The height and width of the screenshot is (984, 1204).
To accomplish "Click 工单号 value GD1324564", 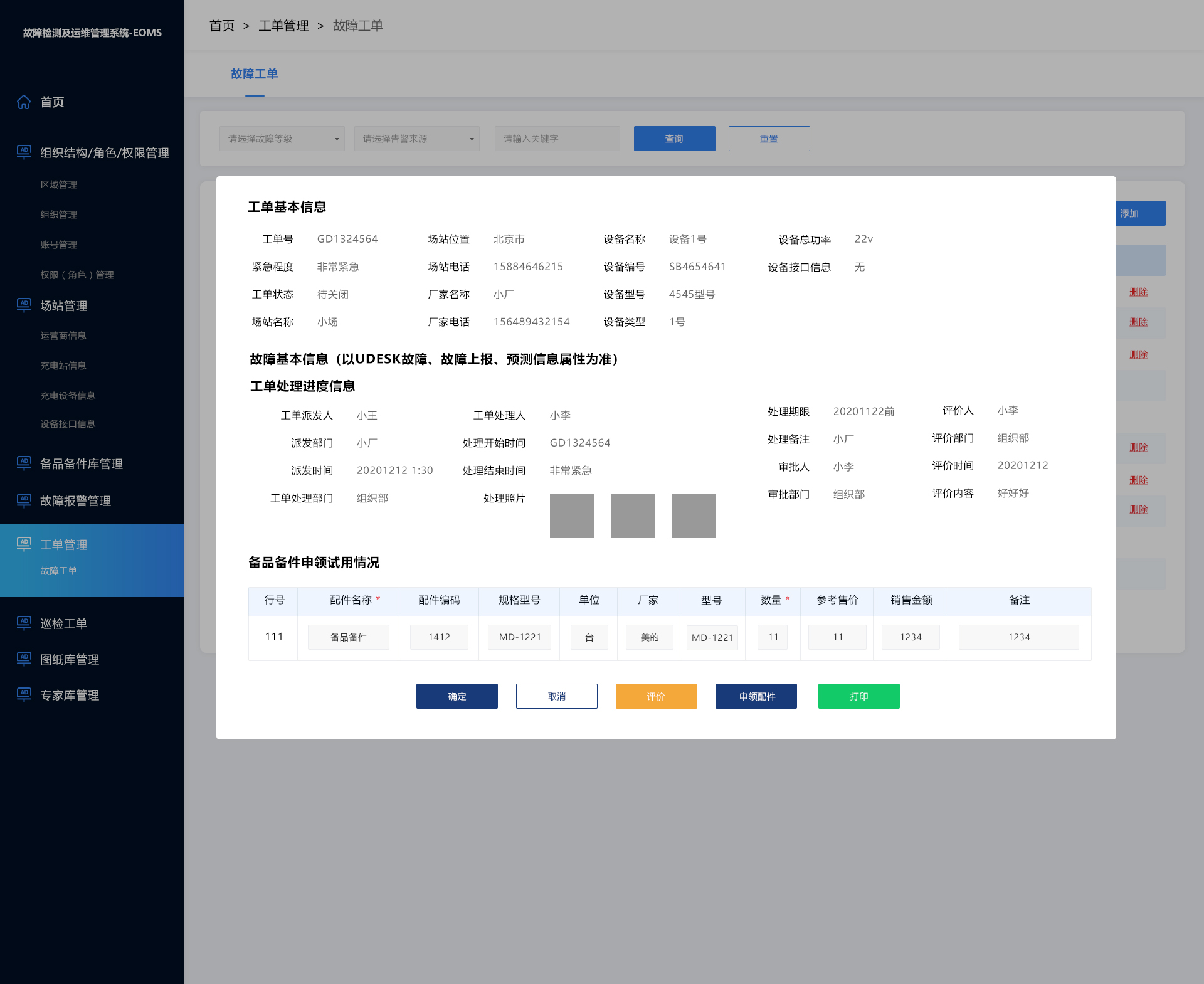I will pos(347,239).
